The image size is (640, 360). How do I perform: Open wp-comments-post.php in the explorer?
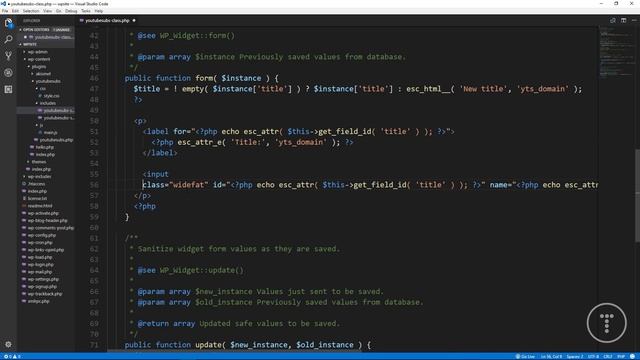[50, 228]
